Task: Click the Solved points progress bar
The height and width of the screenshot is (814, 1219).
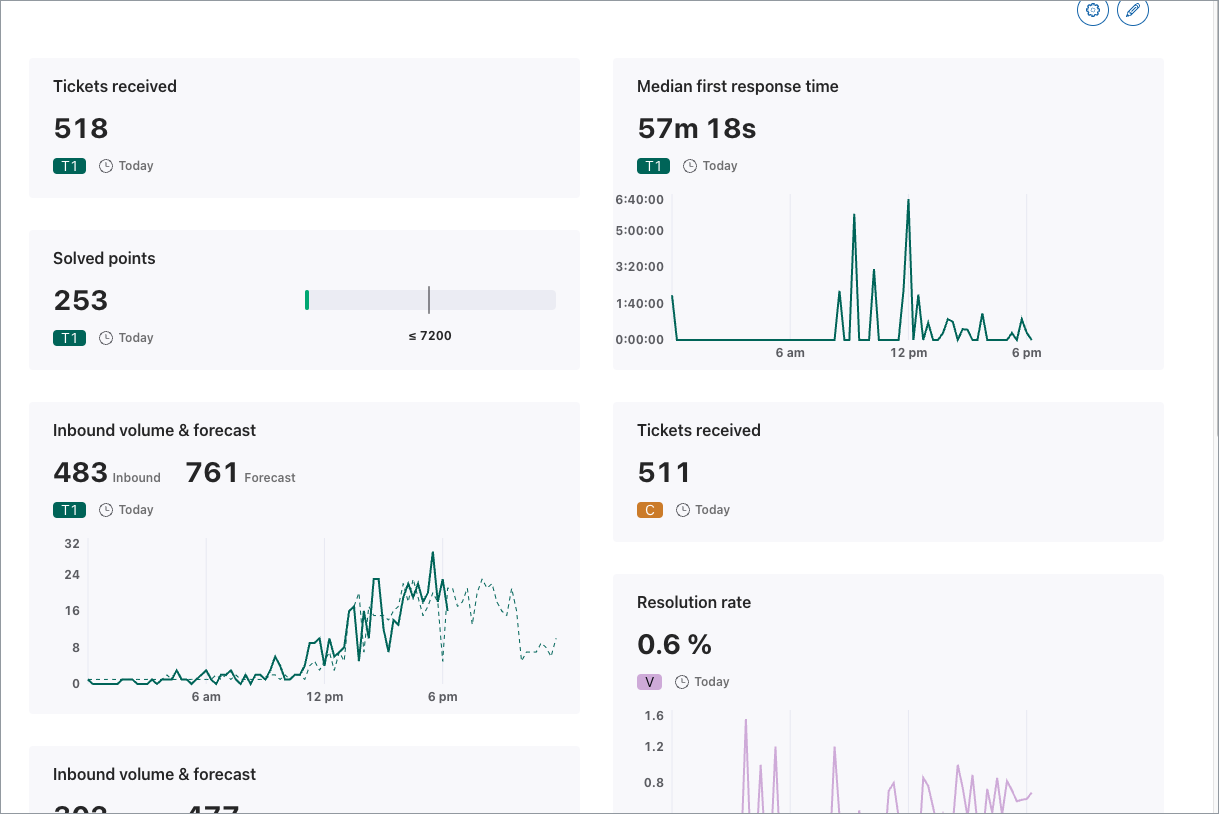Action: tap(430, 300)
